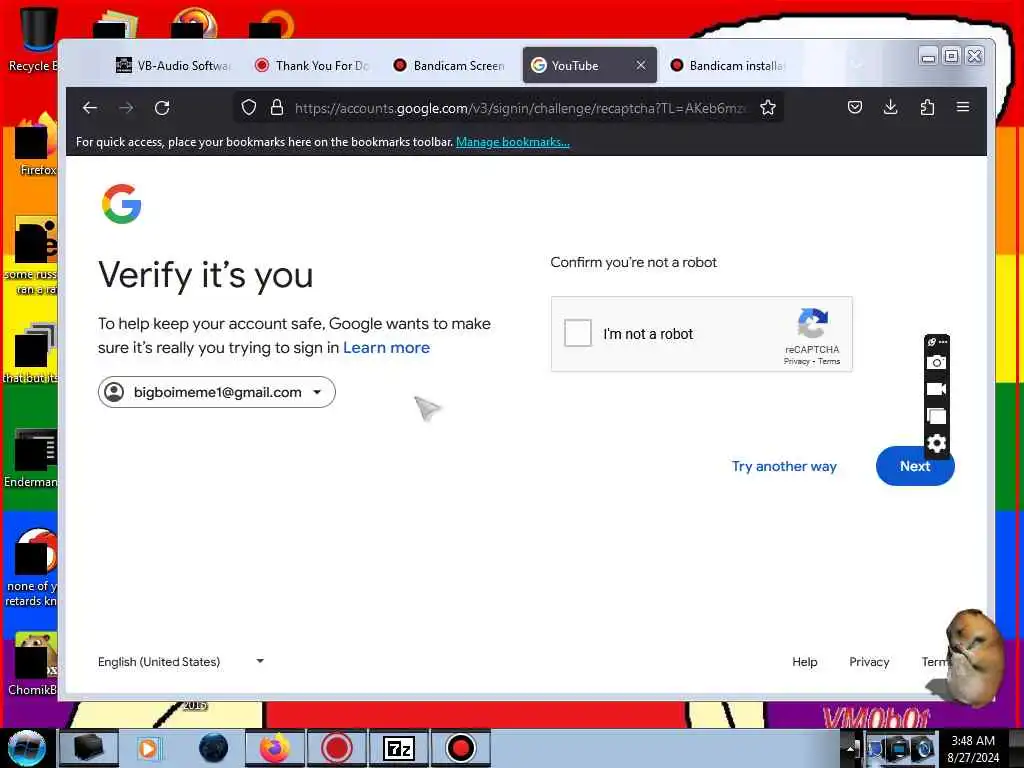The width and height of the screenshot is (1024, 768).
Task: Click the reCAPTCHA Terms link
Action: pos(829,361)
